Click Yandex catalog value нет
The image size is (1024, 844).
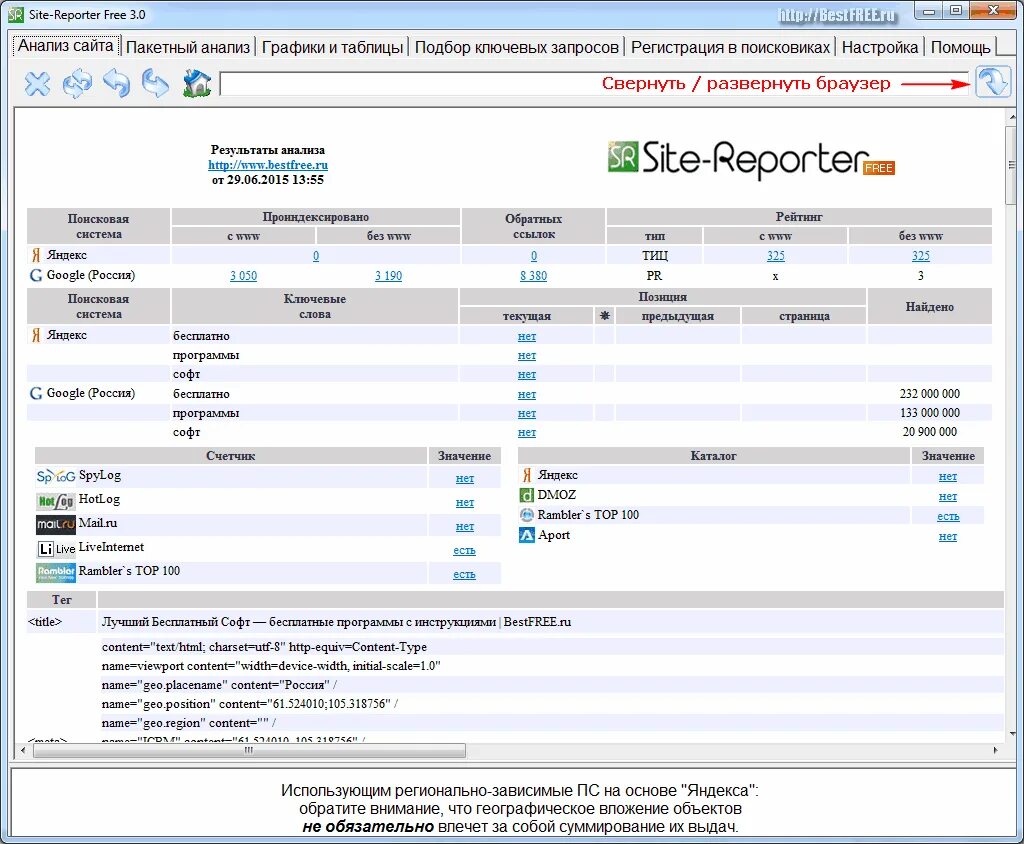[948, 477]
